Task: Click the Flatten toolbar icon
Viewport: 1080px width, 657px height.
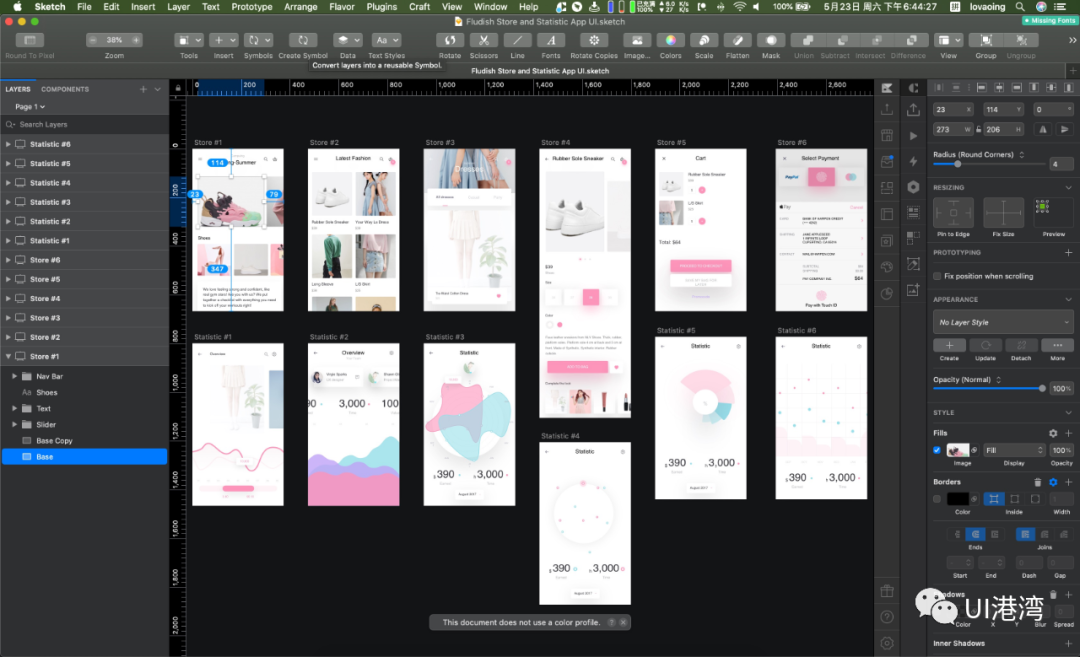Action: (x=737, y=40)
